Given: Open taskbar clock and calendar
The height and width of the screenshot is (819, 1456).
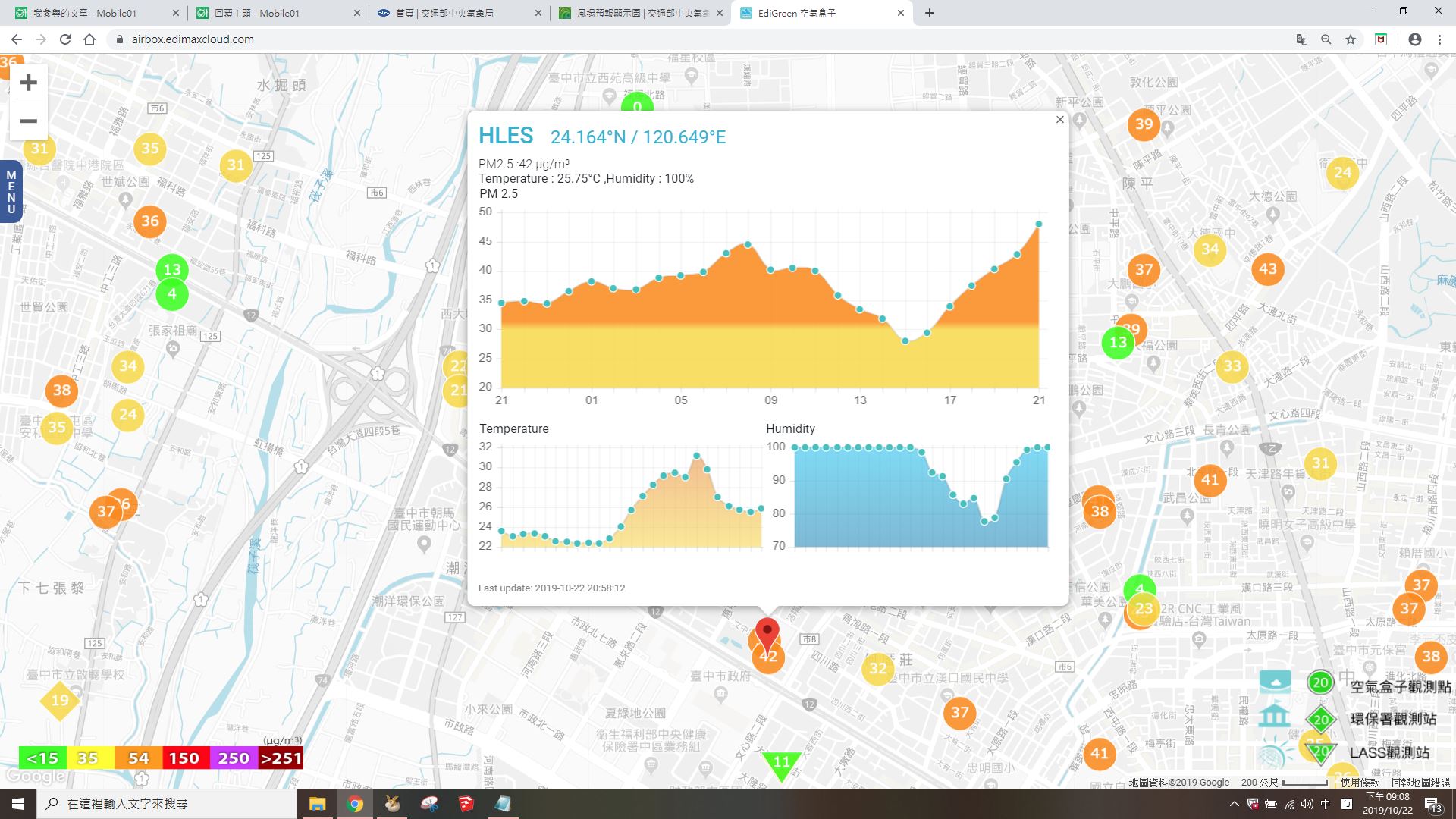Looking at the screenshot, I should point(1388,804).
